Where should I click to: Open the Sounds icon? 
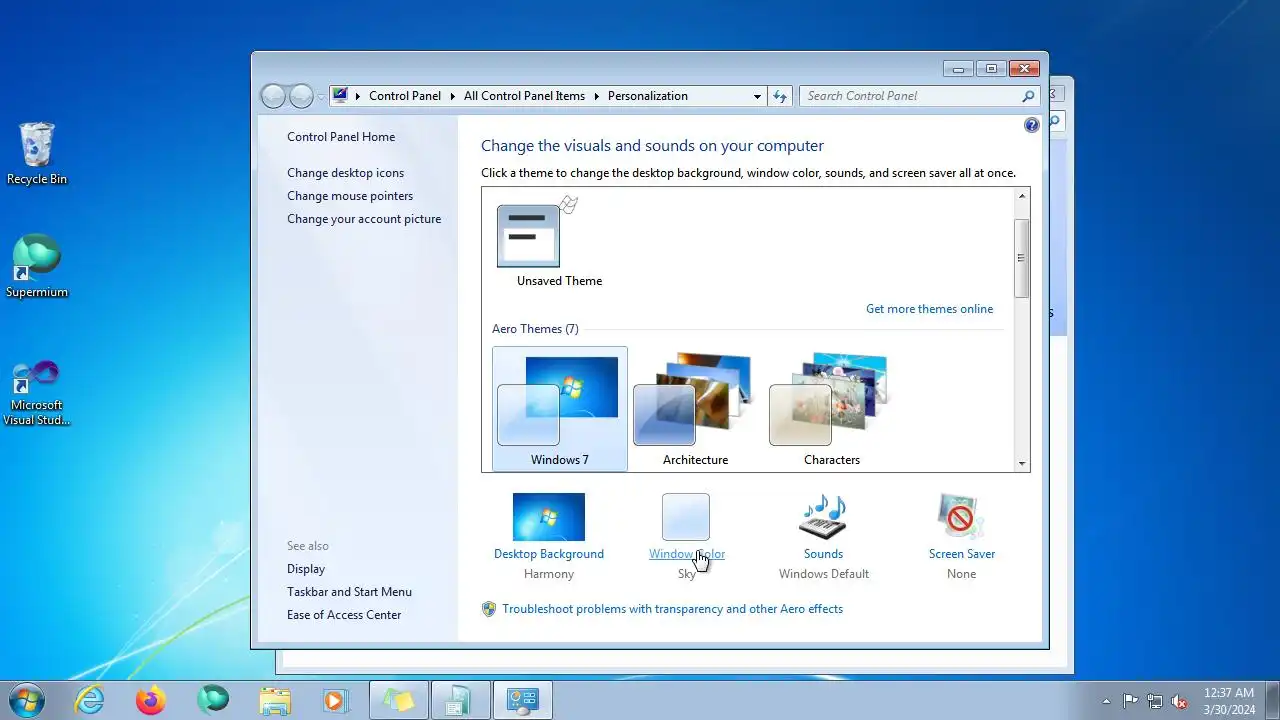pyautogui.click(x=823, y=517)
